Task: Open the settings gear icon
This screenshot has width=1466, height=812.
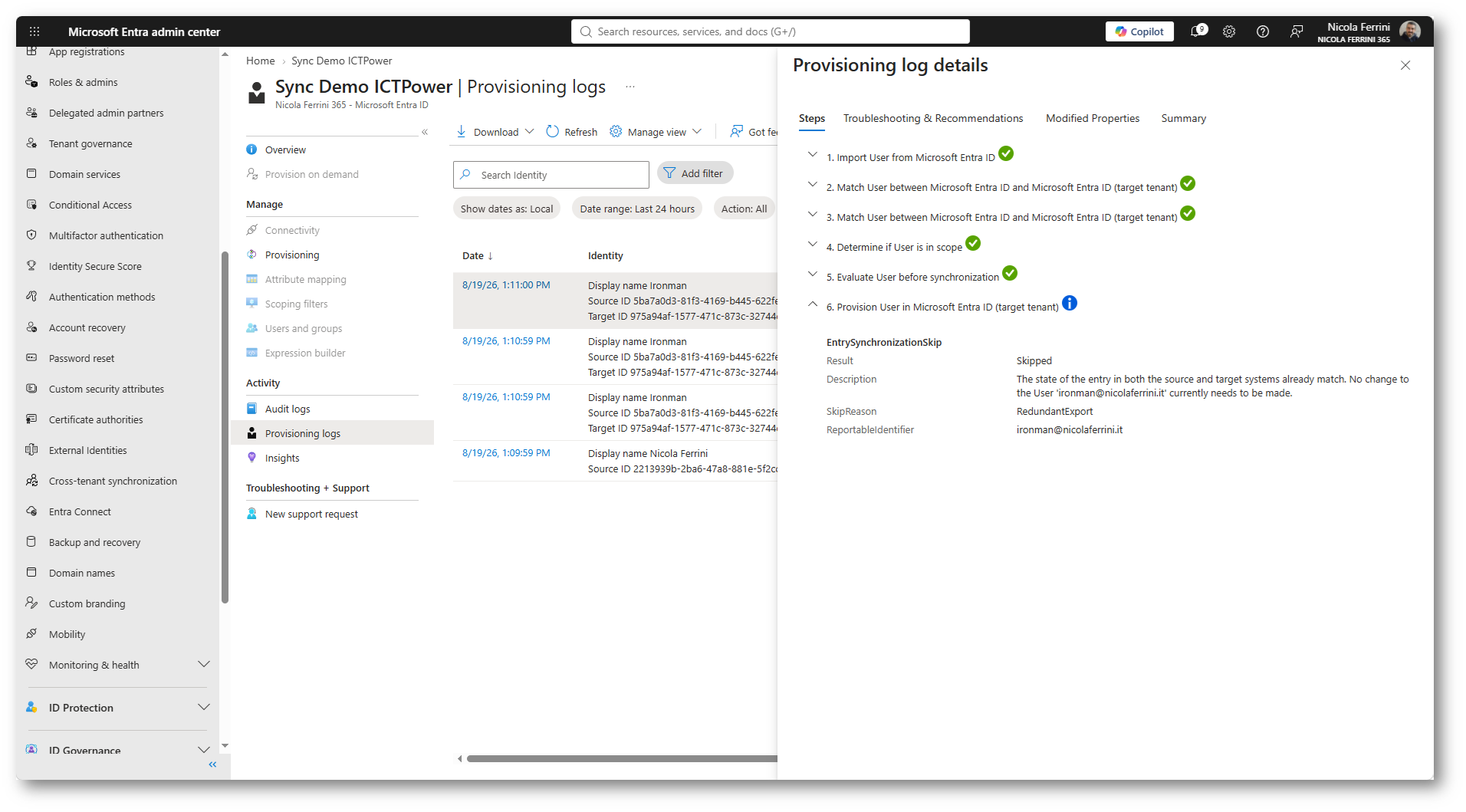Action: tap(1229, 31)
